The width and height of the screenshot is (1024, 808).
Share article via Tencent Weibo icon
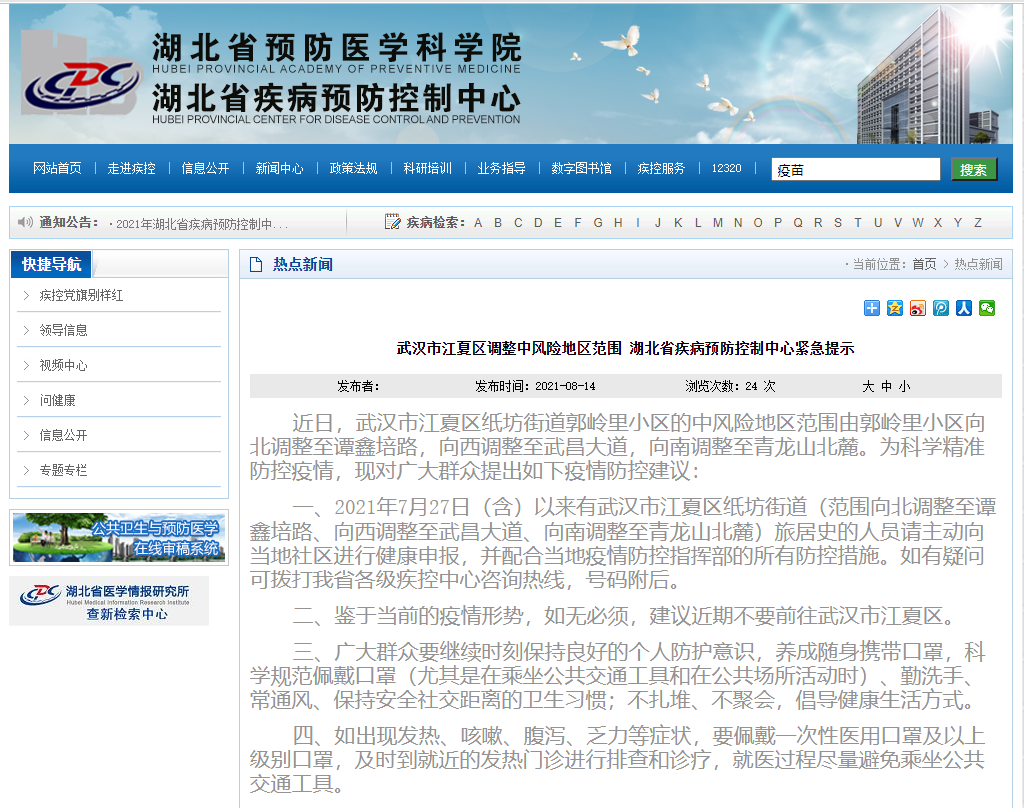pos(940,308)
